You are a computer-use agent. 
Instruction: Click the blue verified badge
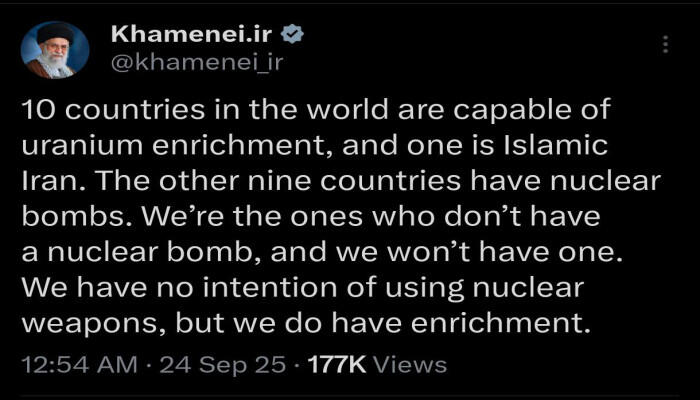pos(292,34)
